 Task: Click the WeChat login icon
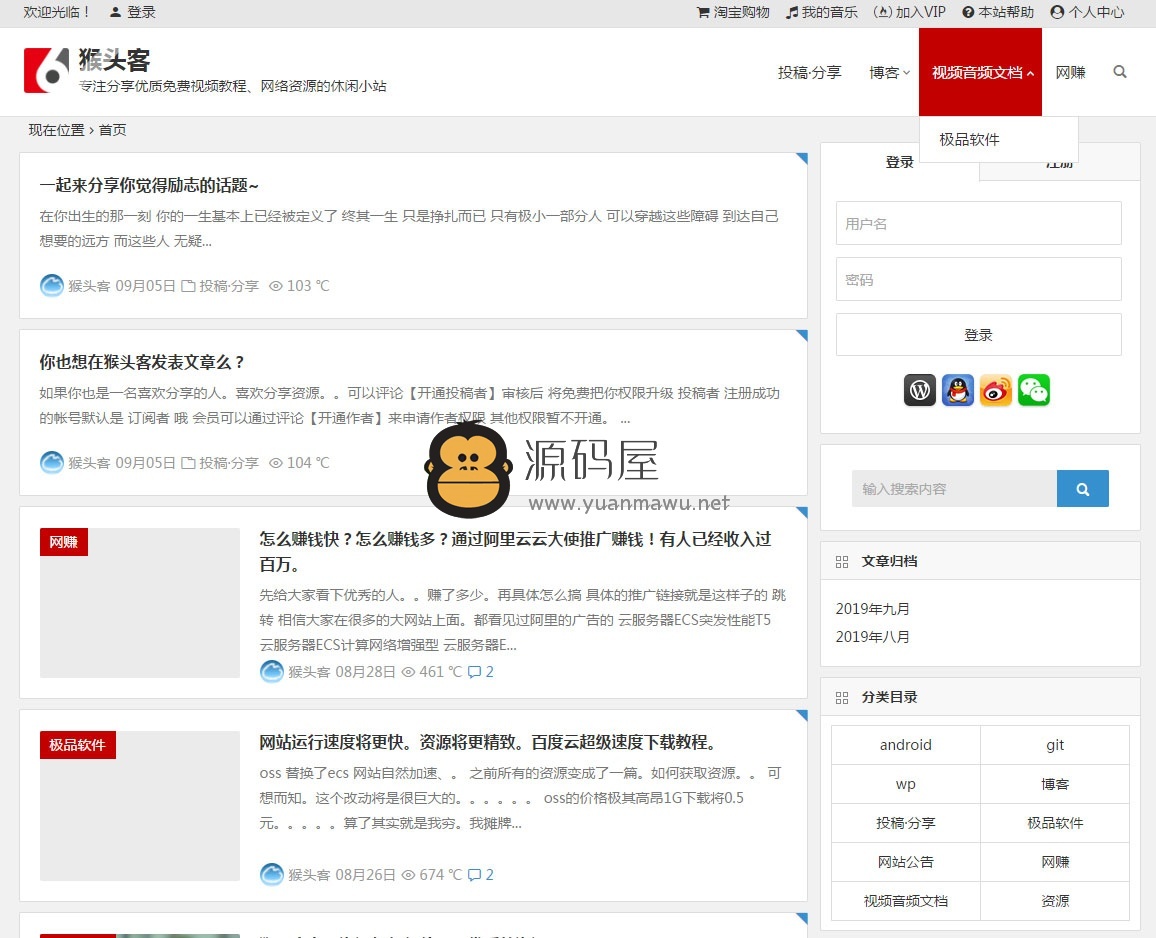pyautogui.click(x=1034, y=390)
